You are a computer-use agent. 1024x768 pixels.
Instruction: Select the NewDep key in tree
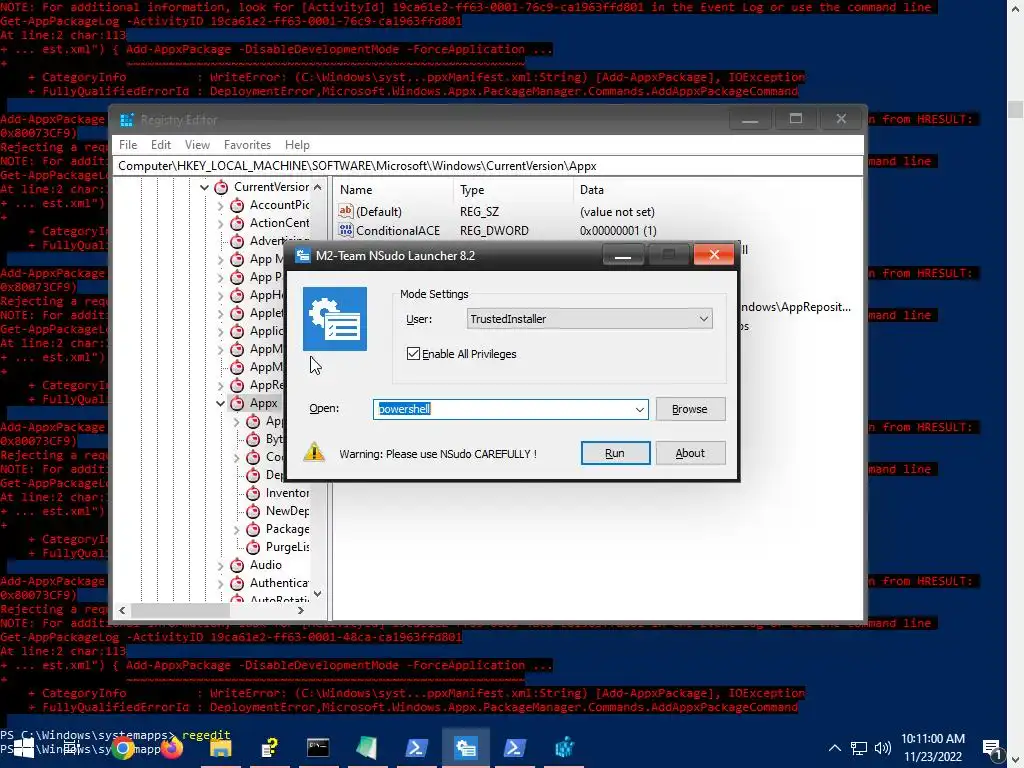coord(287,511)
